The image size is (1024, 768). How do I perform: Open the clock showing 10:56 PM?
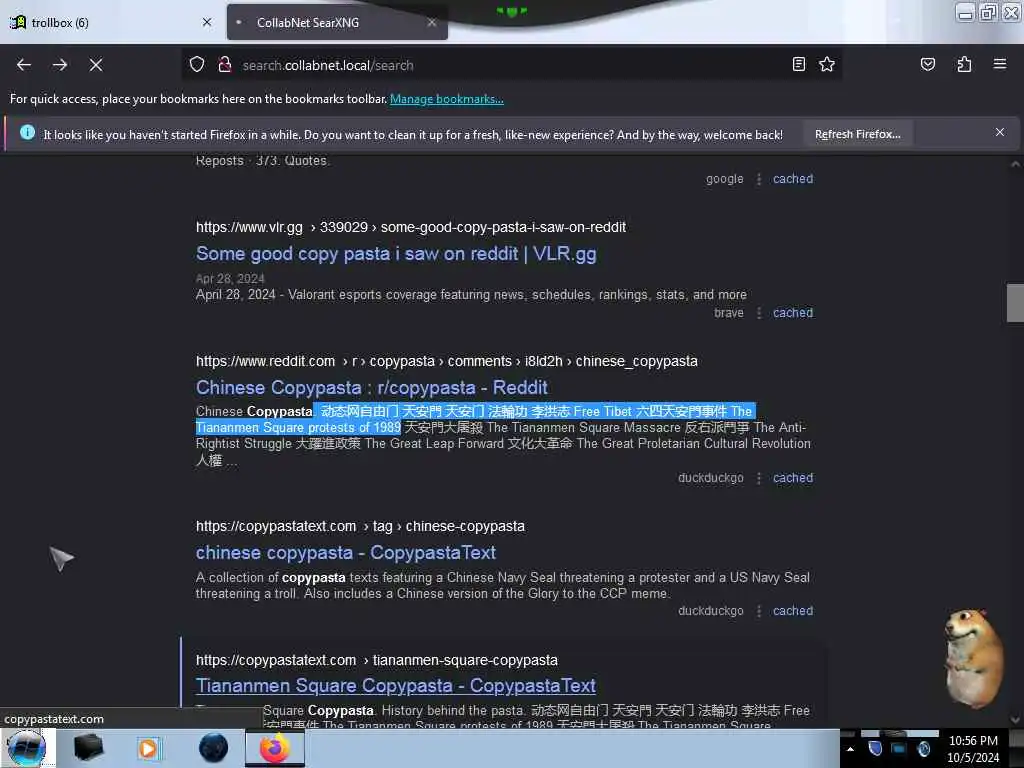pos(973,748)
